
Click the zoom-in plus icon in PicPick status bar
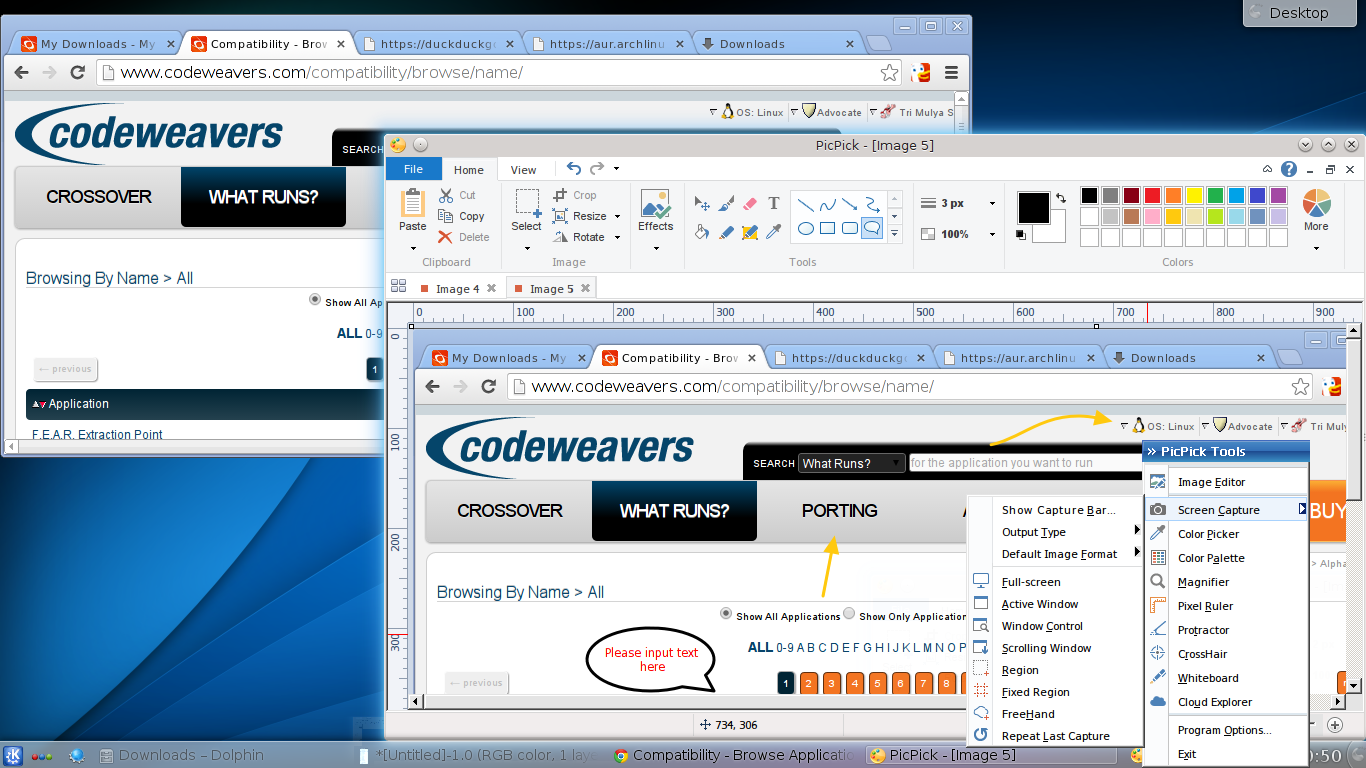(x=1335, y=725)
